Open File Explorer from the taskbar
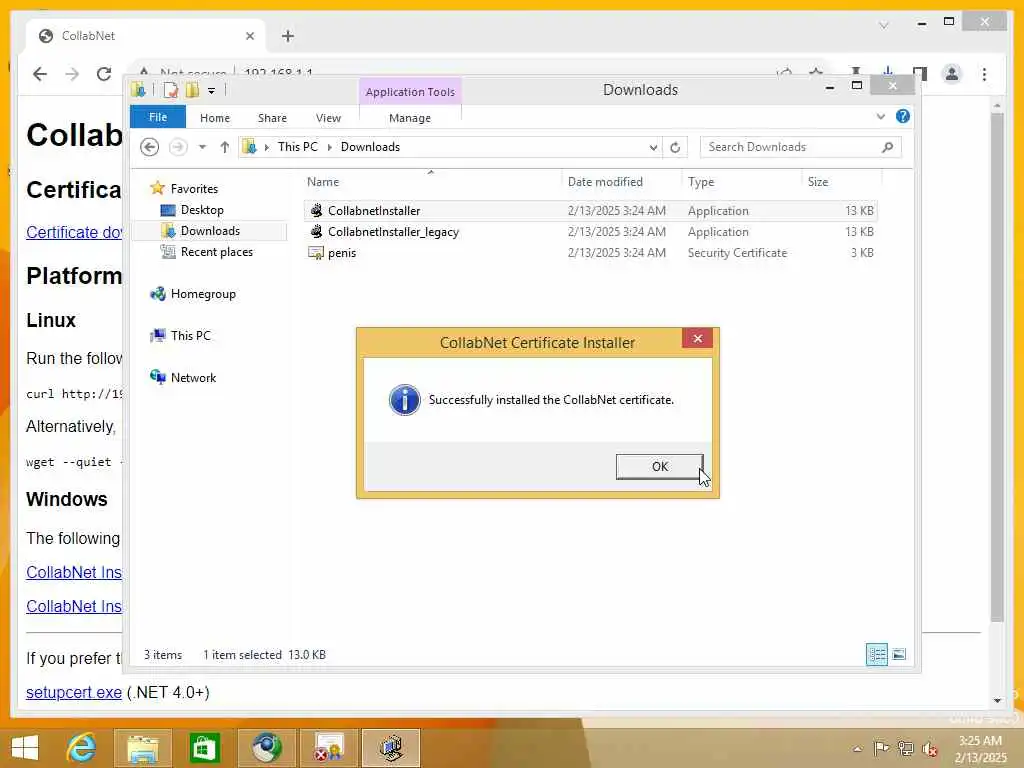The image size is (1024, 768). pyautogui.click(x=143, y=748)
